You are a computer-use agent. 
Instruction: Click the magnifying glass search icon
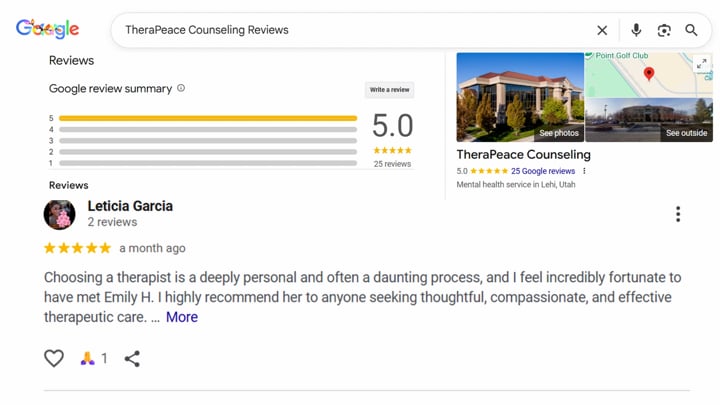(x=691, y=30)
